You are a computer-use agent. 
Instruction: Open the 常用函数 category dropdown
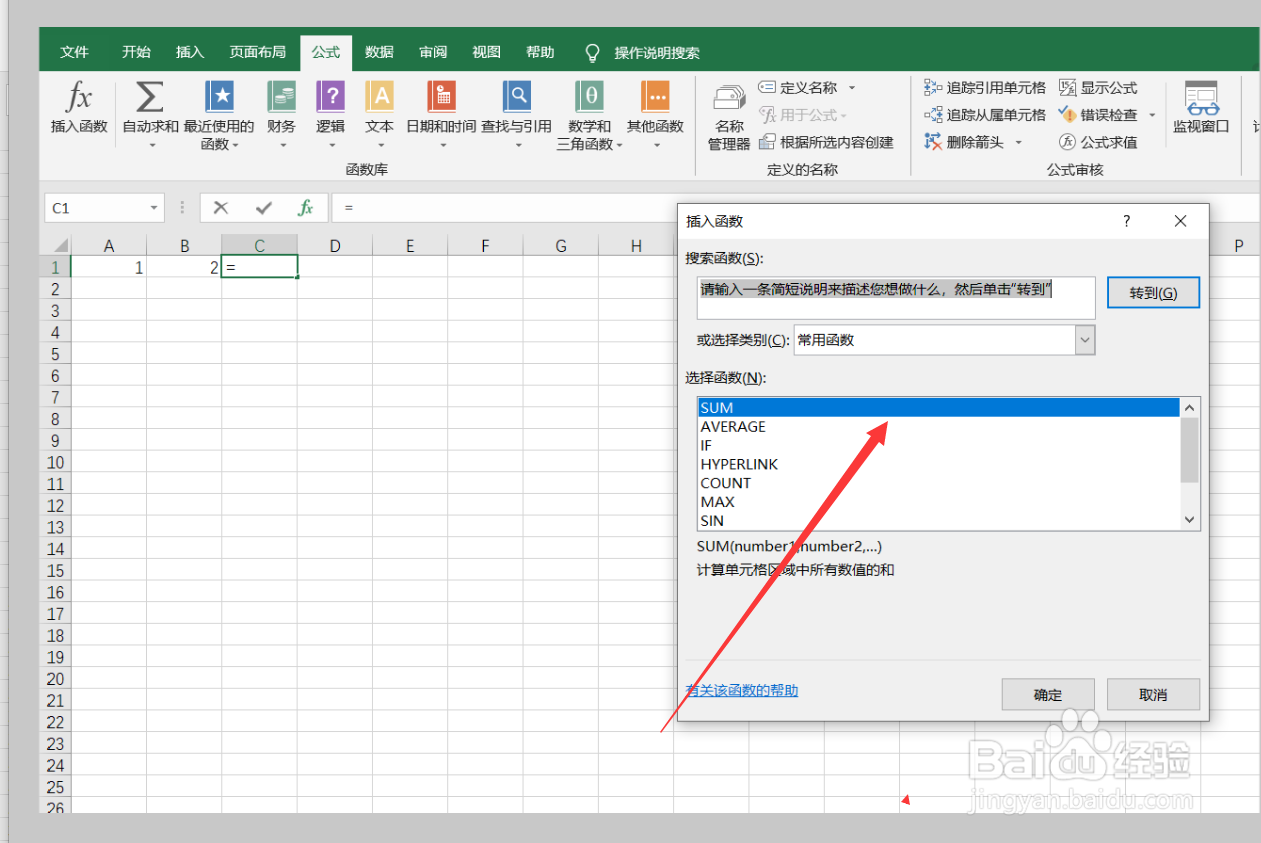pyautogui.click(x=1084, y=340)
